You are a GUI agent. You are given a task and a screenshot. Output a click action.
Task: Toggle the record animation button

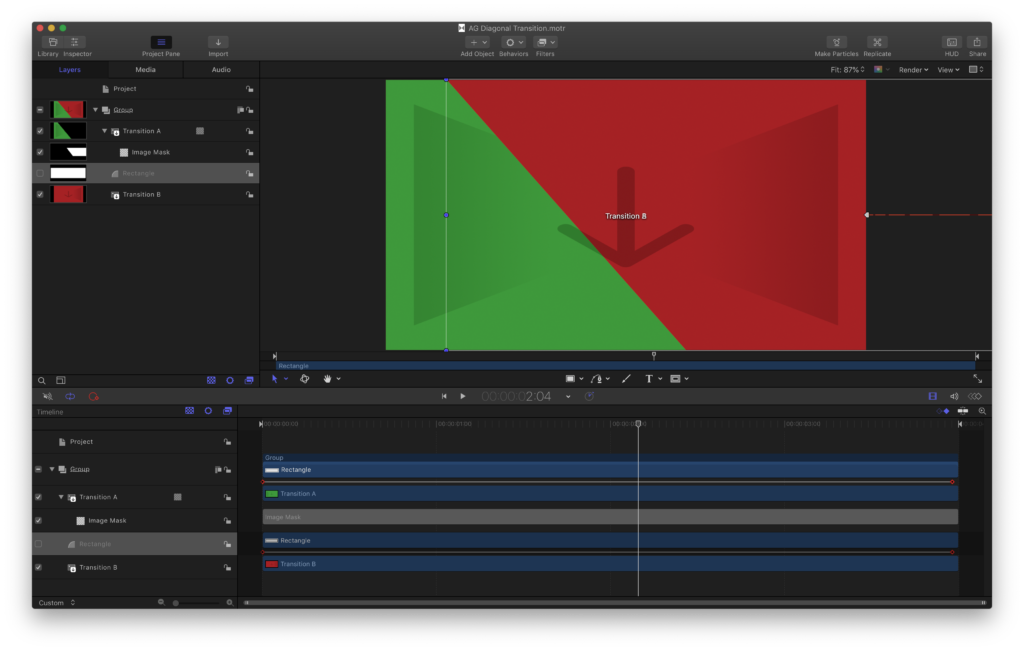(x=93, y=396)
